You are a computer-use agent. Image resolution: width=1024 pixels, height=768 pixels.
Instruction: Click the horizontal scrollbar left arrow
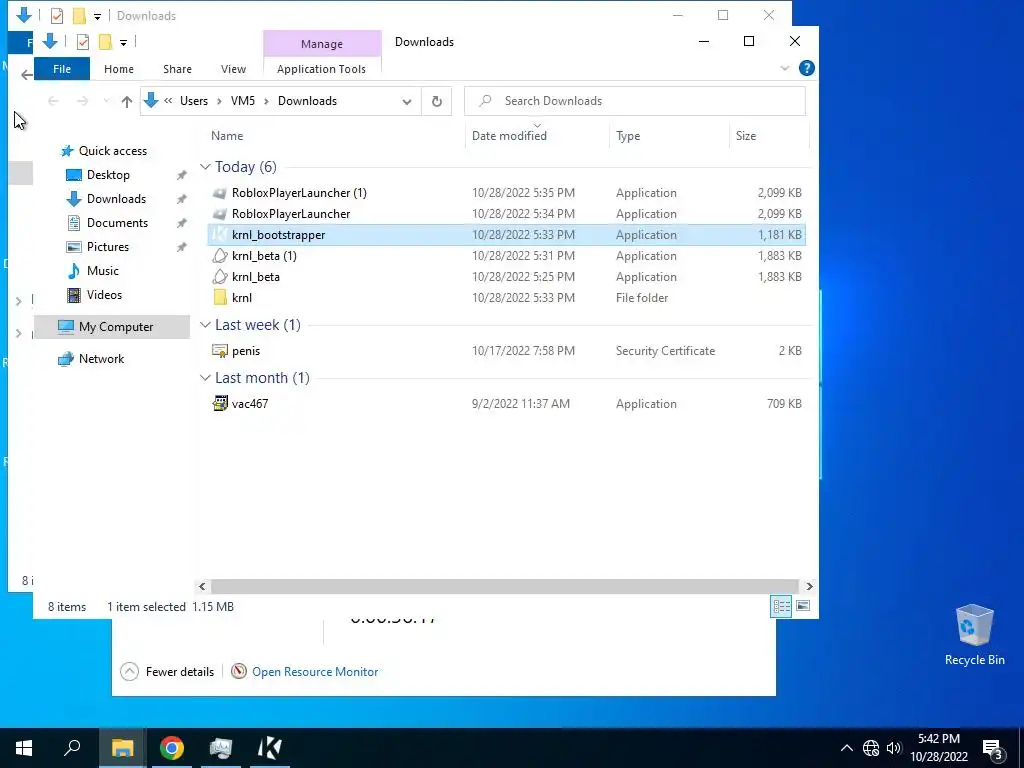tap(202, 586)
